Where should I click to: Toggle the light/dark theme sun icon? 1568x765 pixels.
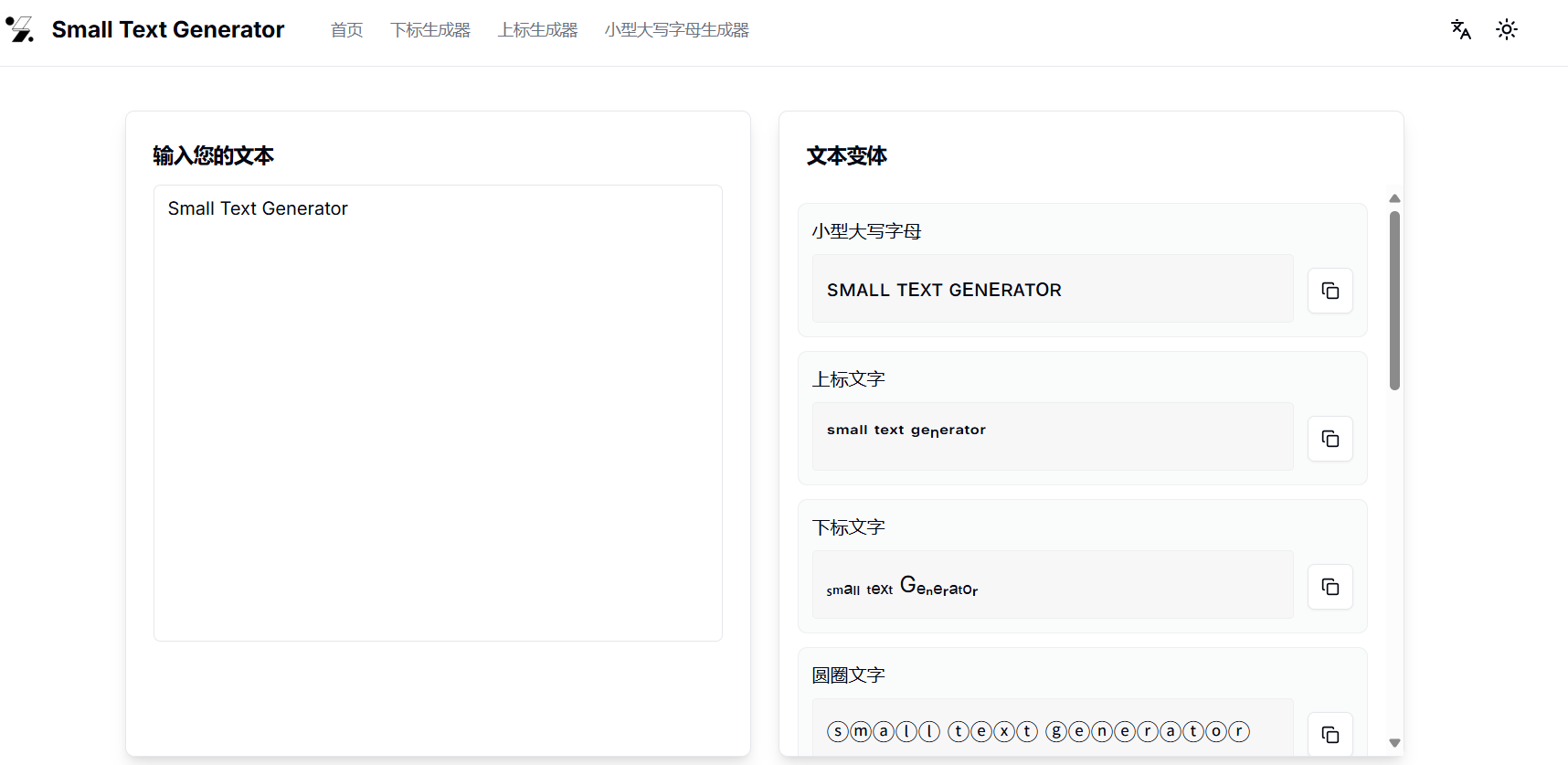point(1506,29)
